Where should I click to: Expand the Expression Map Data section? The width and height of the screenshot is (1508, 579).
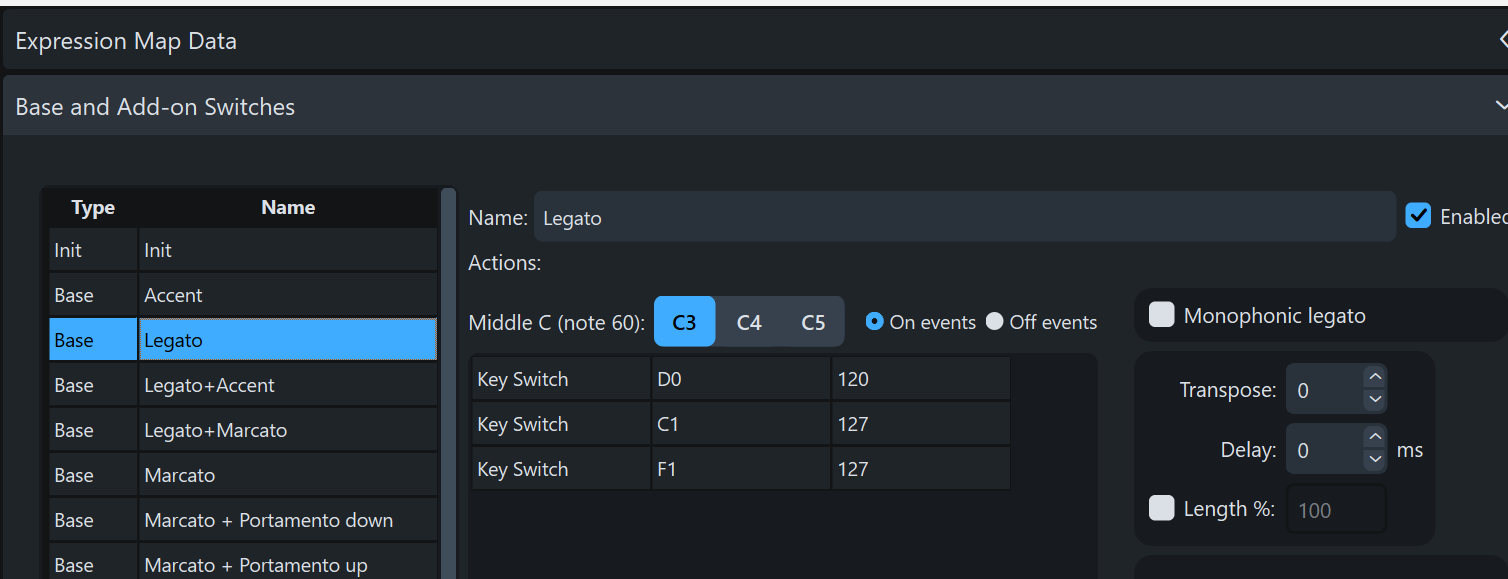(1502, 41)
